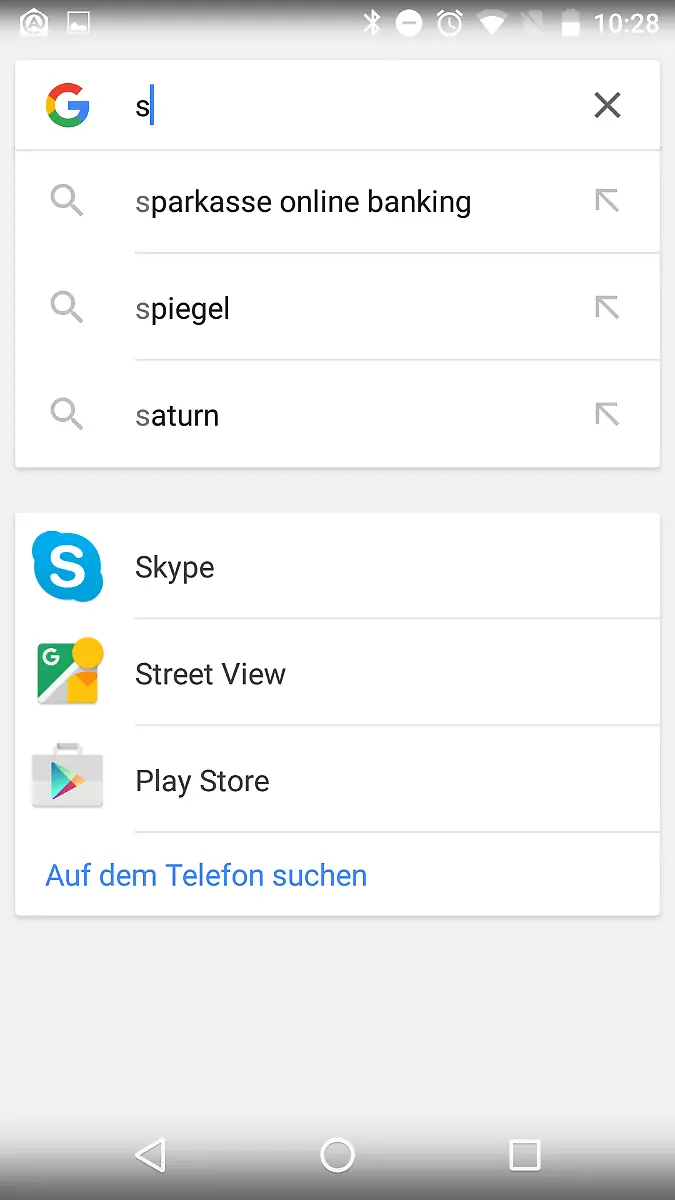Select the suggestion sparkasse online banking

(x=303, y=200)
